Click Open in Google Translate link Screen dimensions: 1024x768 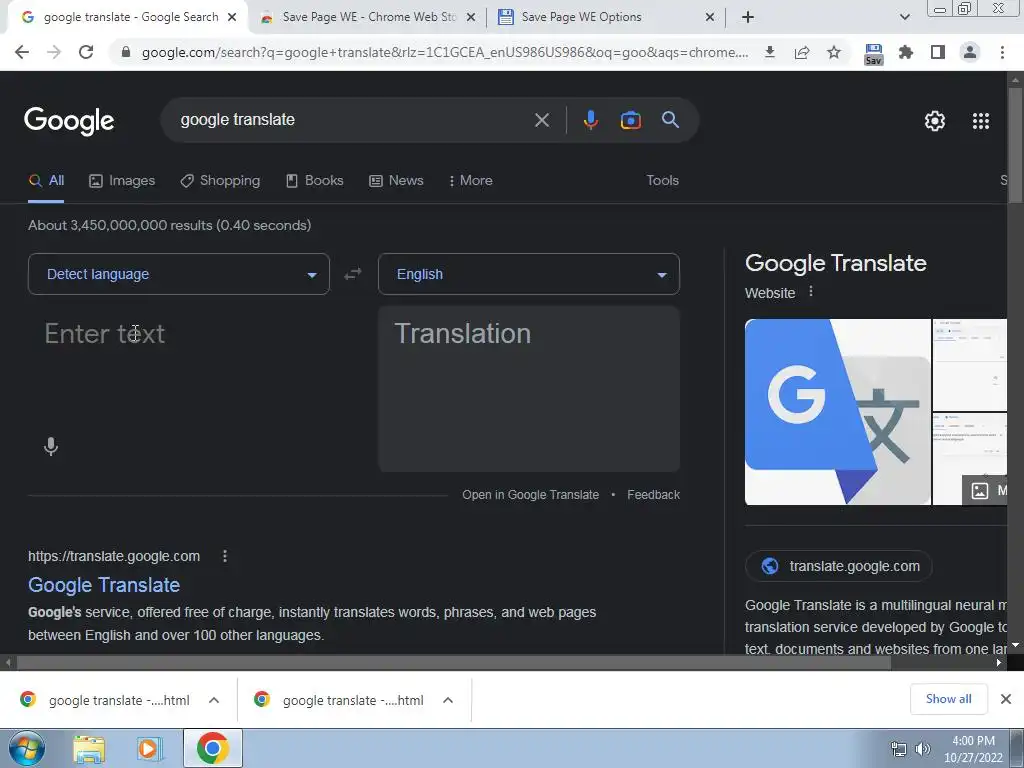tap(530, 495)
